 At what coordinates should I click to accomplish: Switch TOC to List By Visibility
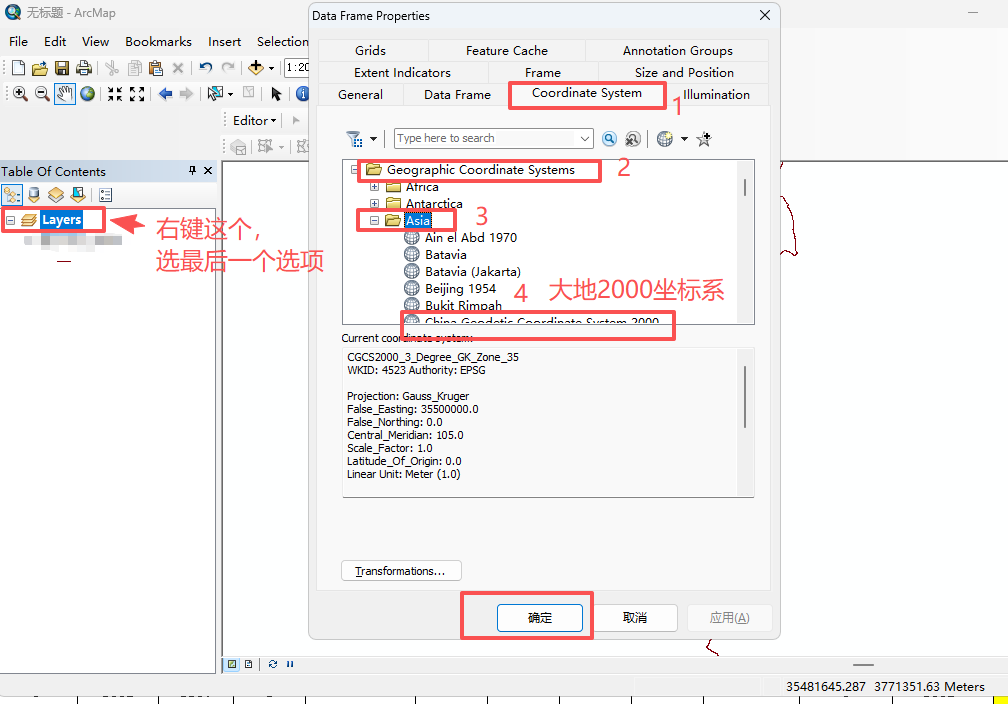point(56,194)
